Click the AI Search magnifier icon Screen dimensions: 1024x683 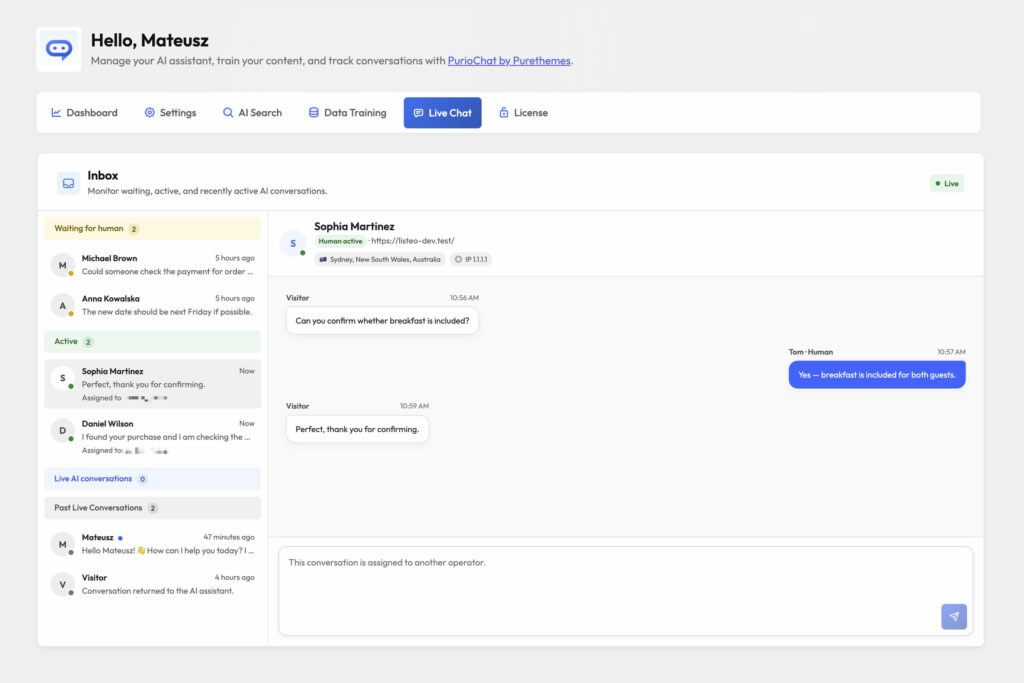coord(228,112)
